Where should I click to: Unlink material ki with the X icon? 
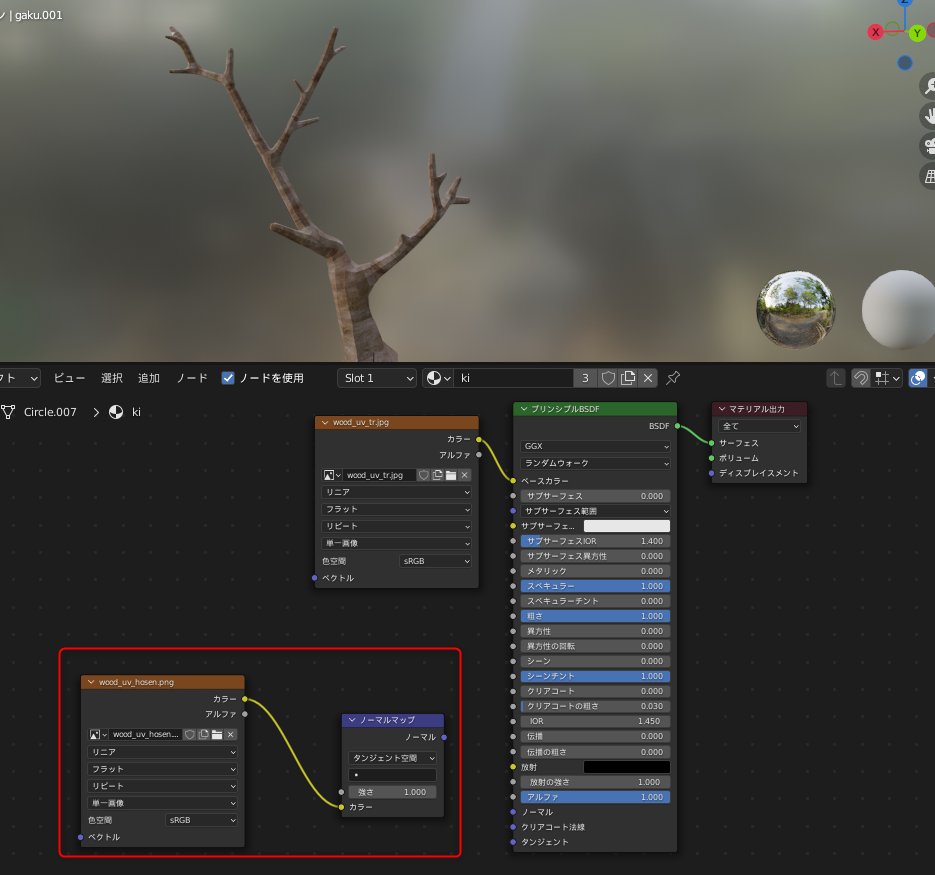648,378
